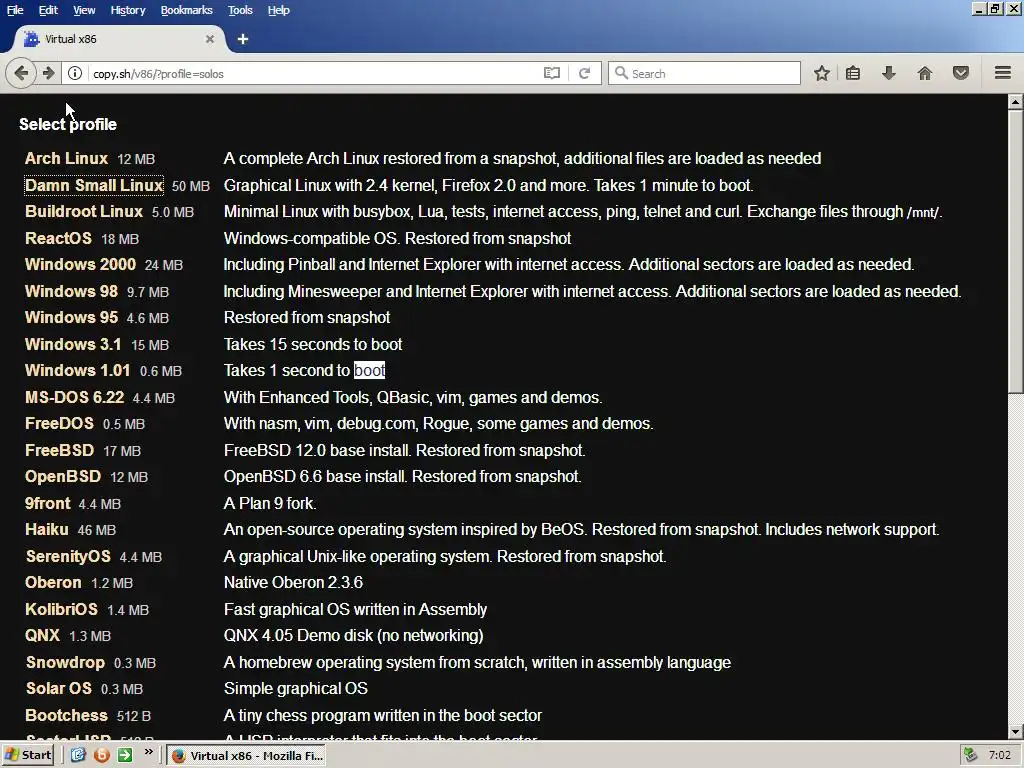Click 'Native Oberon 2.3.6' description text
This screenshot has height=768, width=1024.
click(x=293, y=583)
